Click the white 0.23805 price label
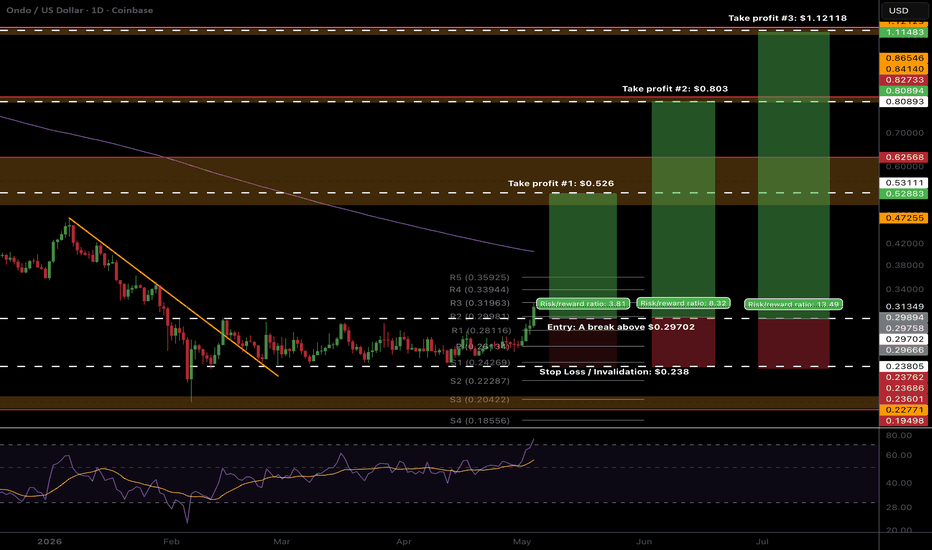The width and height of the screenshot is (932, 550). (903, 366)
